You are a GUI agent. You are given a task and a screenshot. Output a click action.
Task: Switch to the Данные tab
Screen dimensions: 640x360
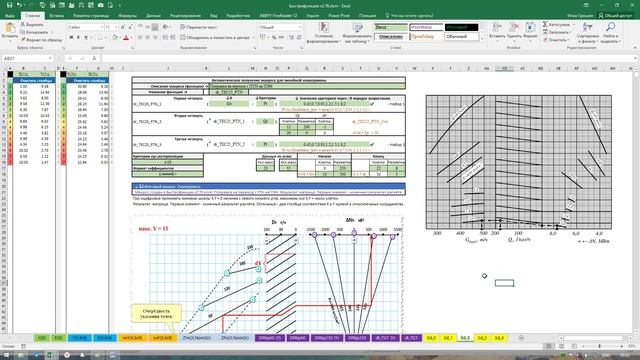(153, 16)
